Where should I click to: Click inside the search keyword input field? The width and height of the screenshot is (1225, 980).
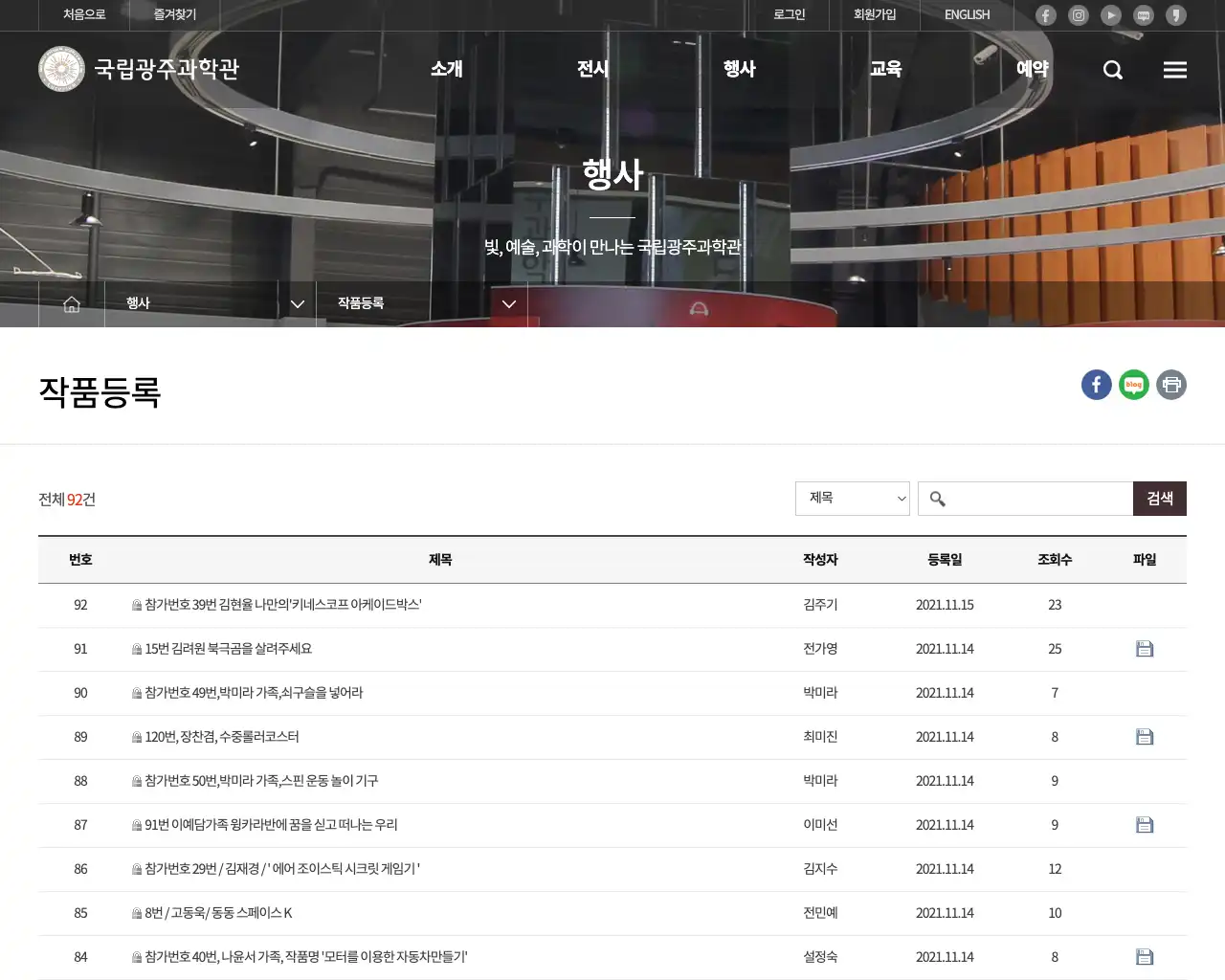1024,498
